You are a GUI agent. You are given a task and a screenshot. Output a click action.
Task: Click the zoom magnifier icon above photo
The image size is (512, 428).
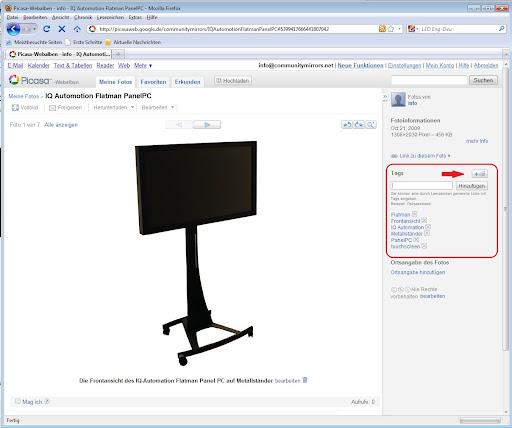[370, 125]
